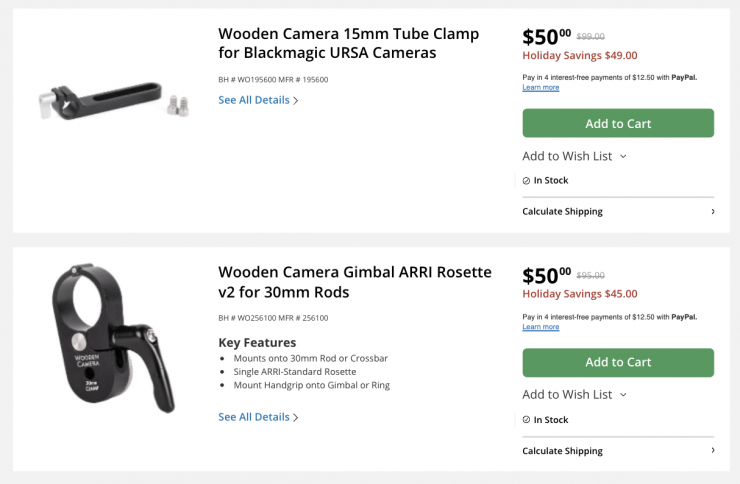Click the Gimbal ARRI Rosette product image
Viewport: 740px width, 484px height.
115,338
